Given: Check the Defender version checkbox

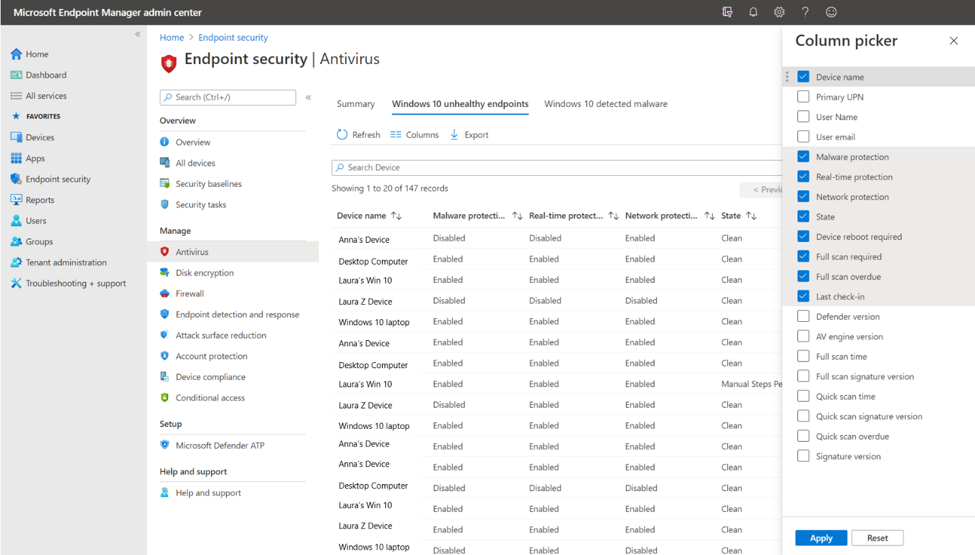Looking at the screenshot, I should [x=803, y=316].
